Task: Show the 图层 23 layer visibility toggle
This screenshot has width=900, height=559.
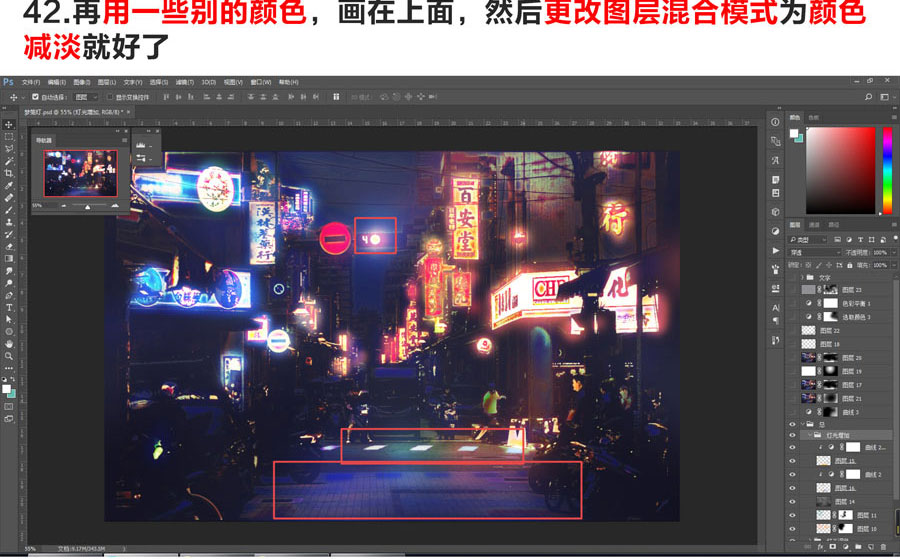Action: tap(793, 290)
